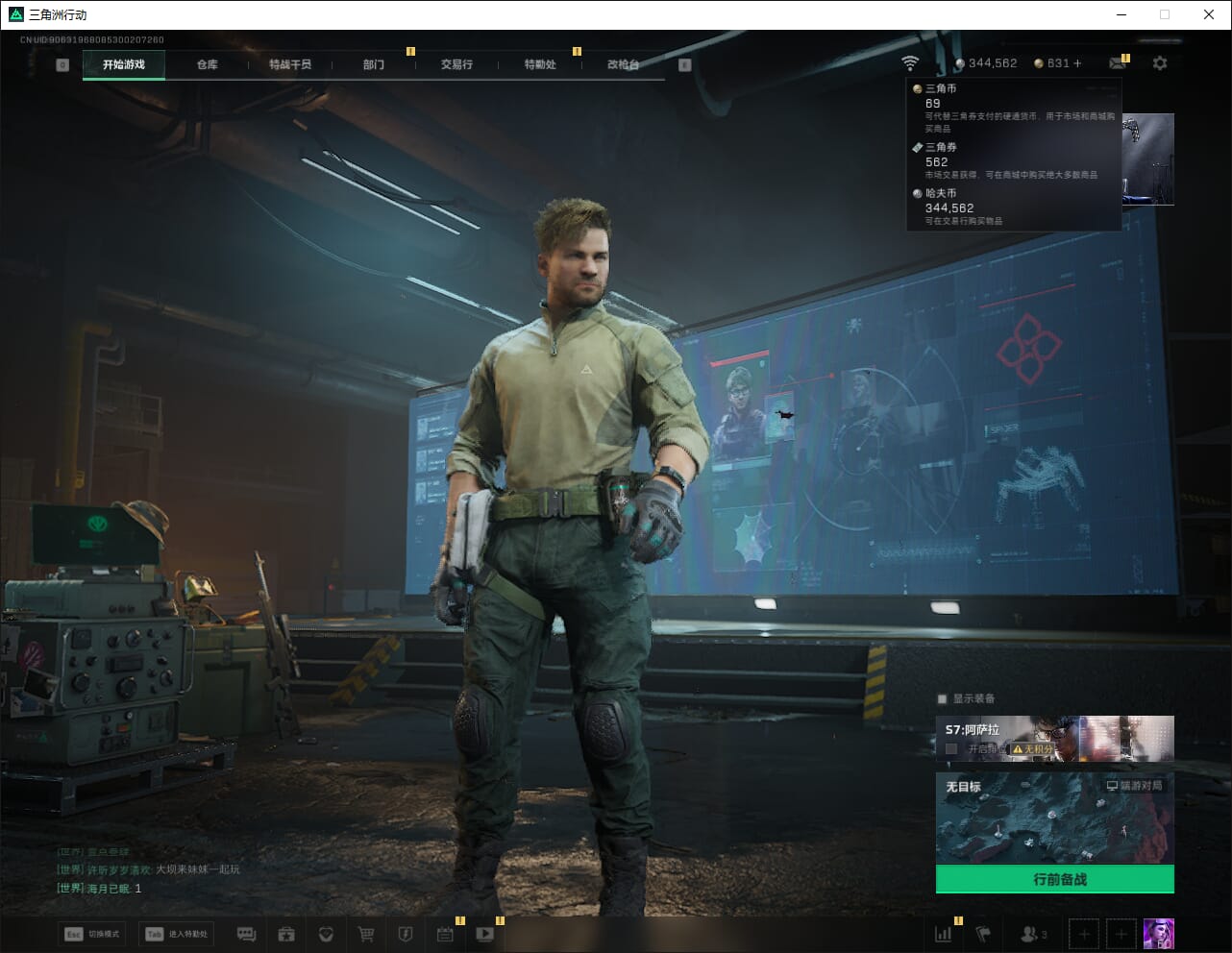
Task: Open the mail envelope icon
Action: pyautogui.click(x=1118, y=63)
